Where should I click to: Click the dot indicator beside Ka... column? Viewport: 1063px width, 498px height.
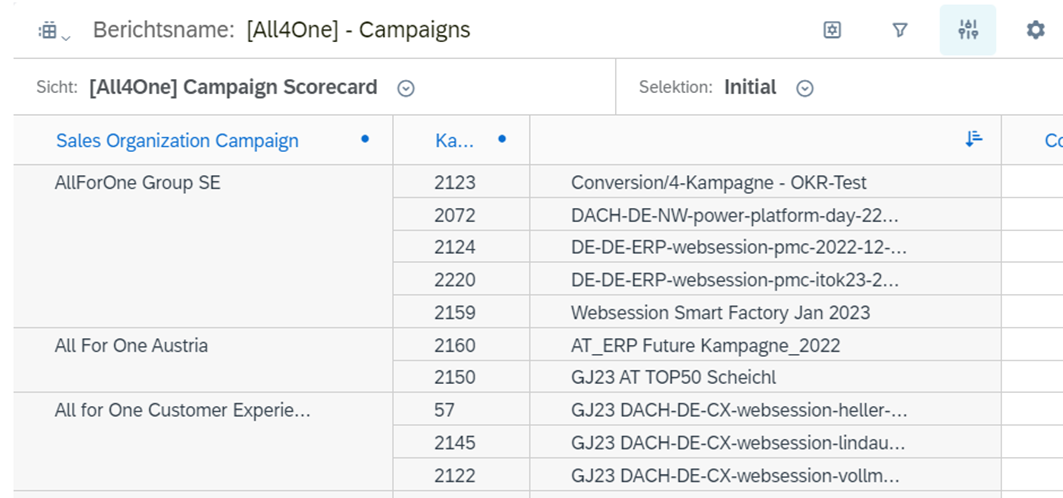tap(502, 139)
